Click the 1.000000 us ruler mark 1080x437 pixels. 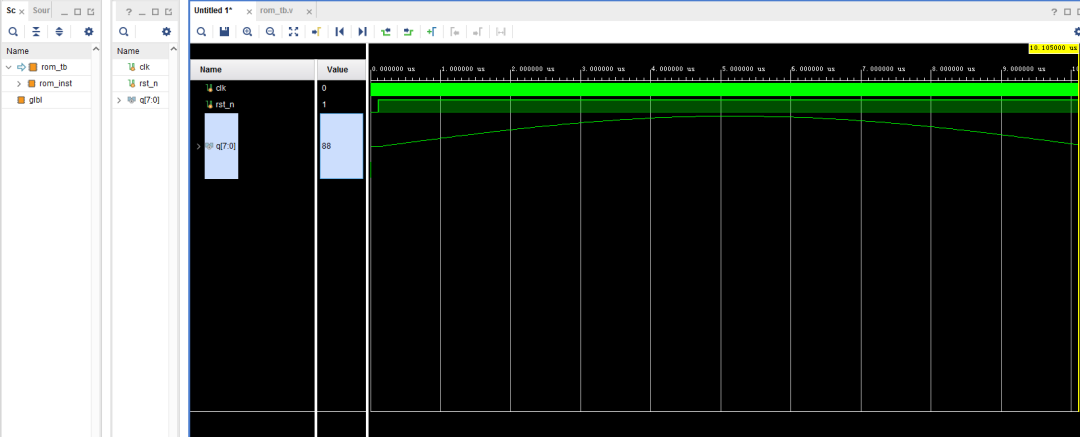(x=463, y=69)
